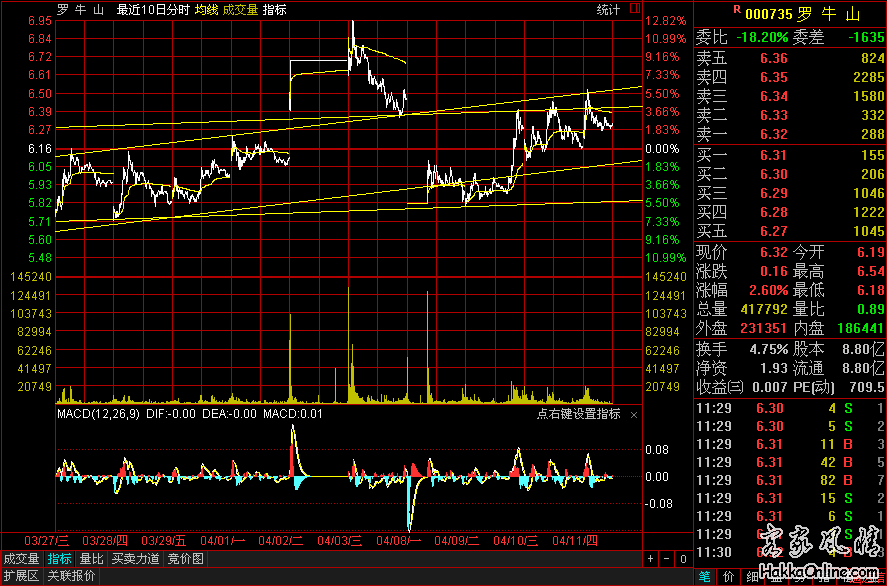Open the 统计 statistics option
The width and height of the screenshot is (887, 586).
point(607,10)
